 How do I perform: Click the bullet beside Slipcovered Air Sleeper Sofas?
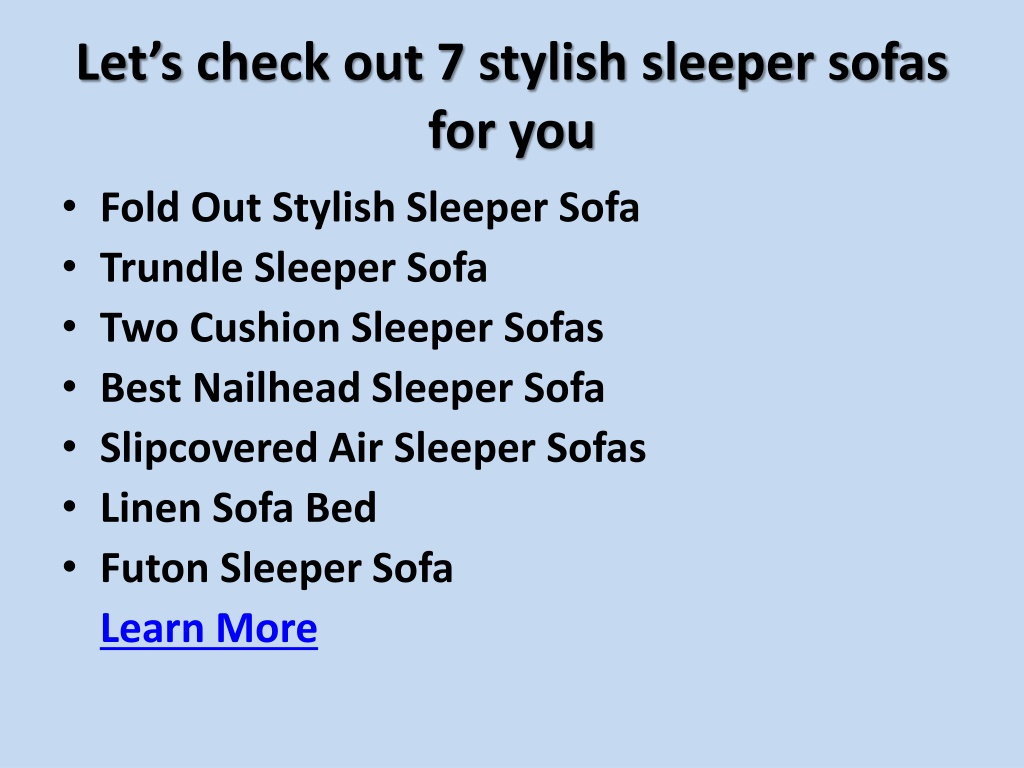click(x=70, y=447)
